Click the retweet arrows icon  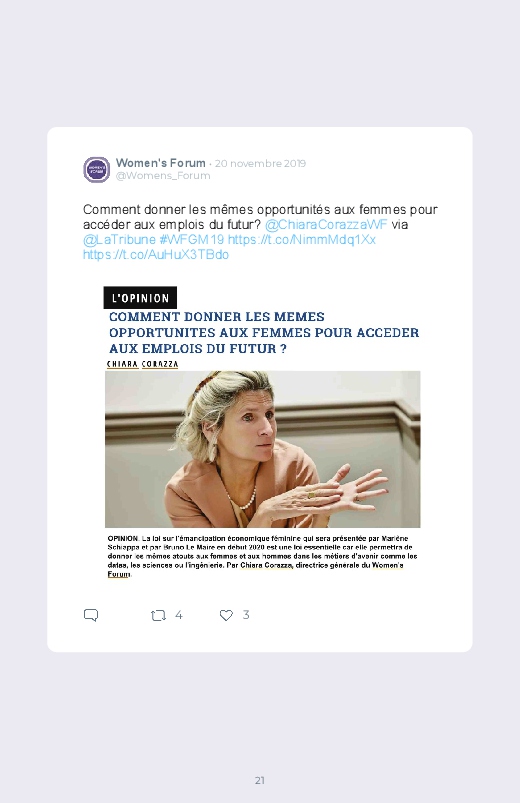click(x=158, y=615)
